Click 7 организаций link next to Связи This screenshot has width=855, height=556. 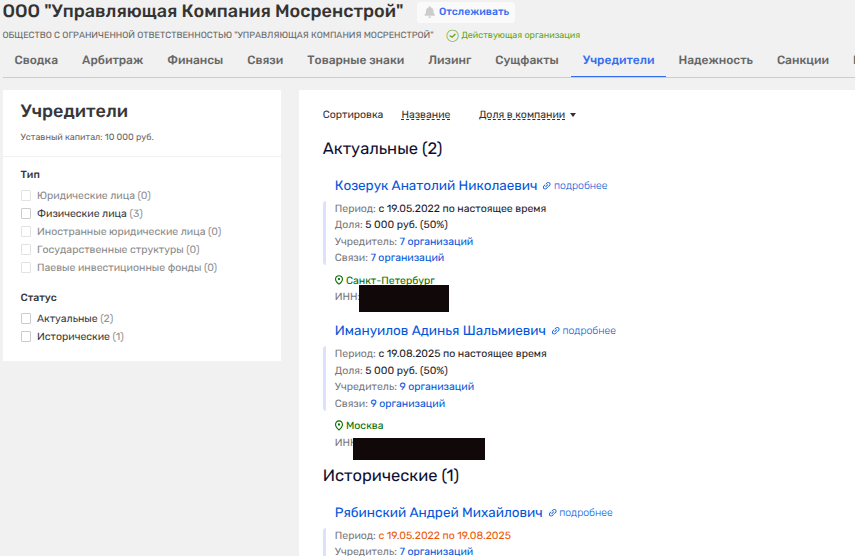[407, 257]
